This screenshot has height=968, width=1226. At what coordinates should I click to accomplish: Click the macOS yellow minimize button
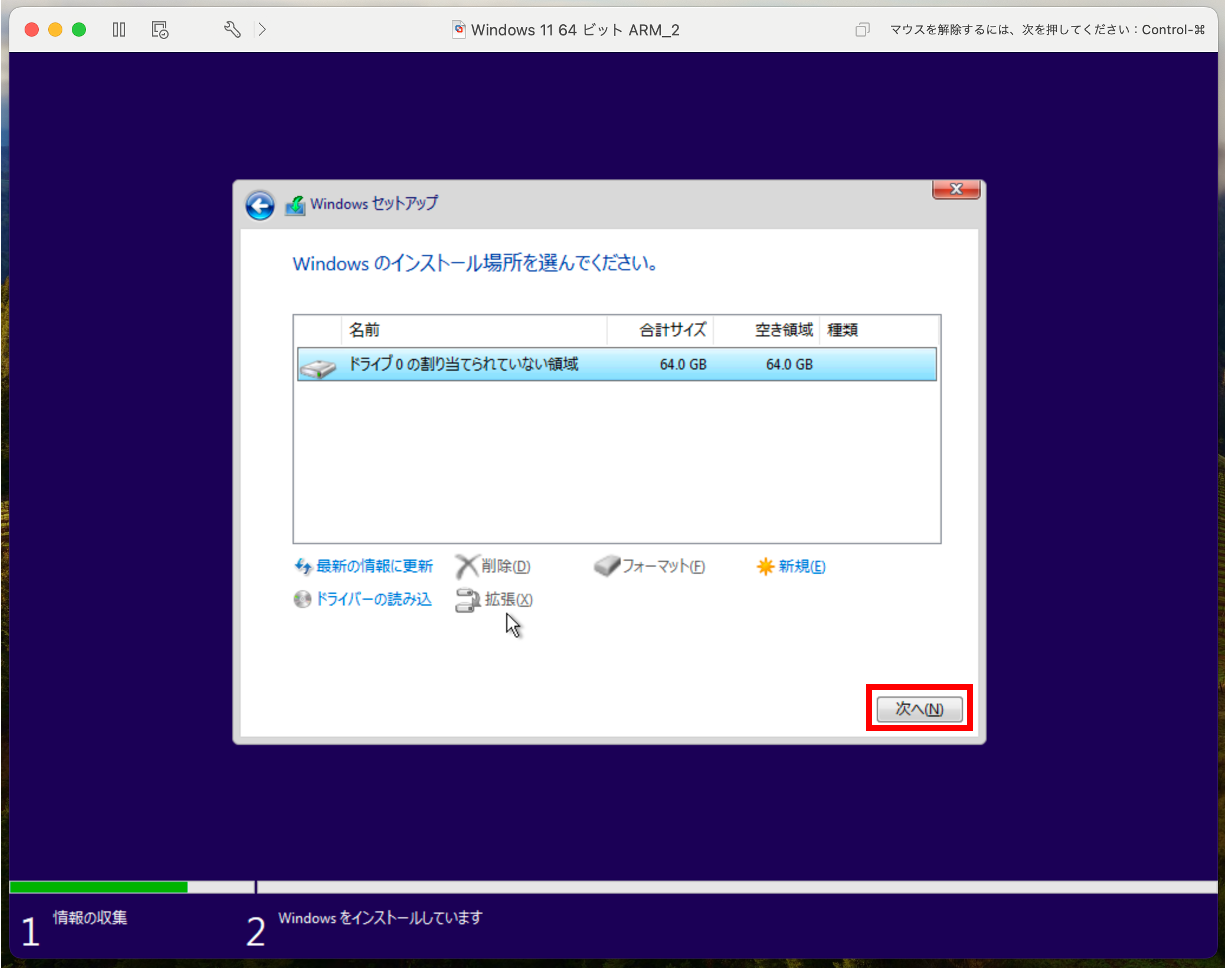[x=55, y=30]
